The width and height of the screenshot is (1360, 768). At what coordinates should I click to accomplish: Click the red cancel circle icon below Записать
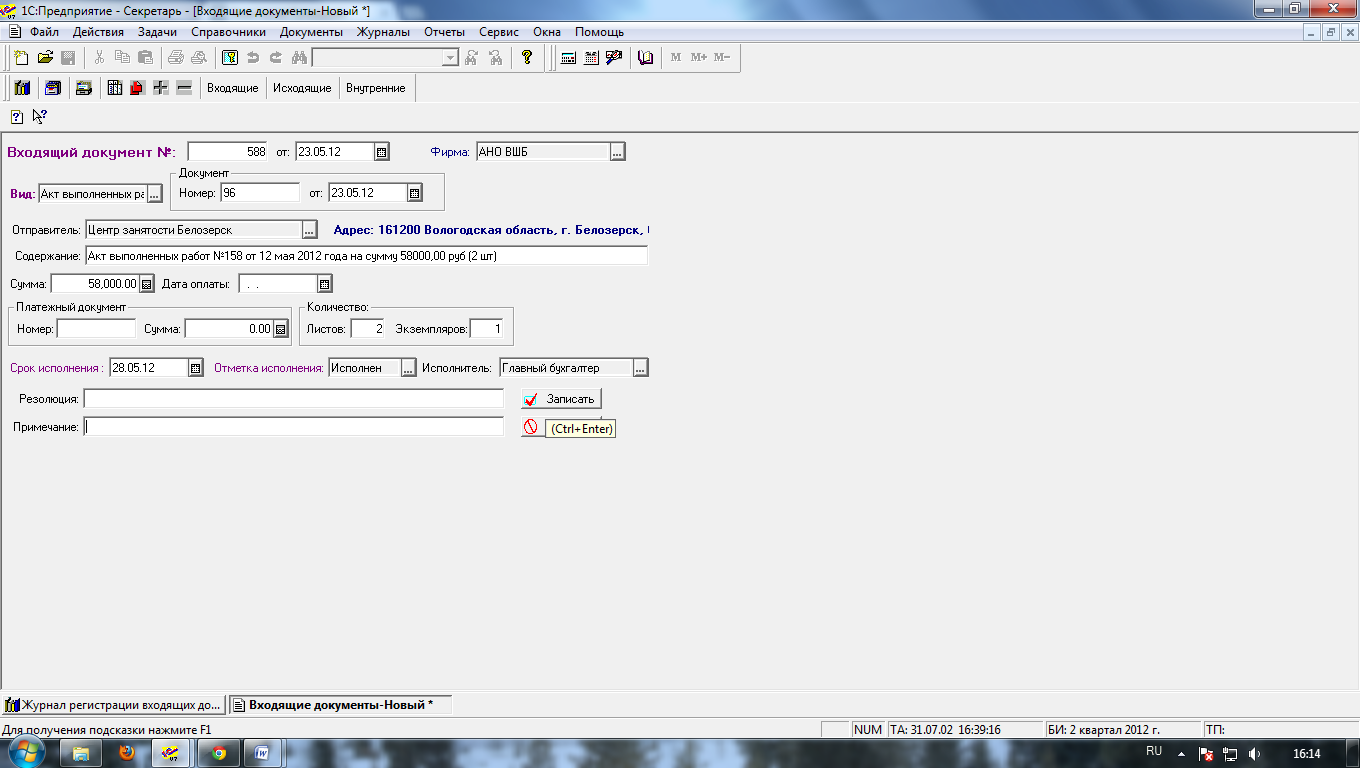pyautogui.click(x=531, y=427)
